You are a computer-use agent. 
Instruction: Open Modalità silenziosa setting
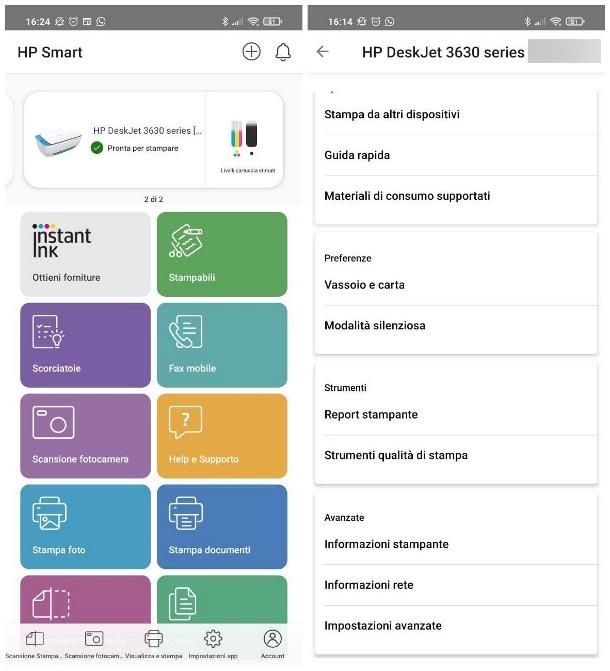tap(456, 326)
